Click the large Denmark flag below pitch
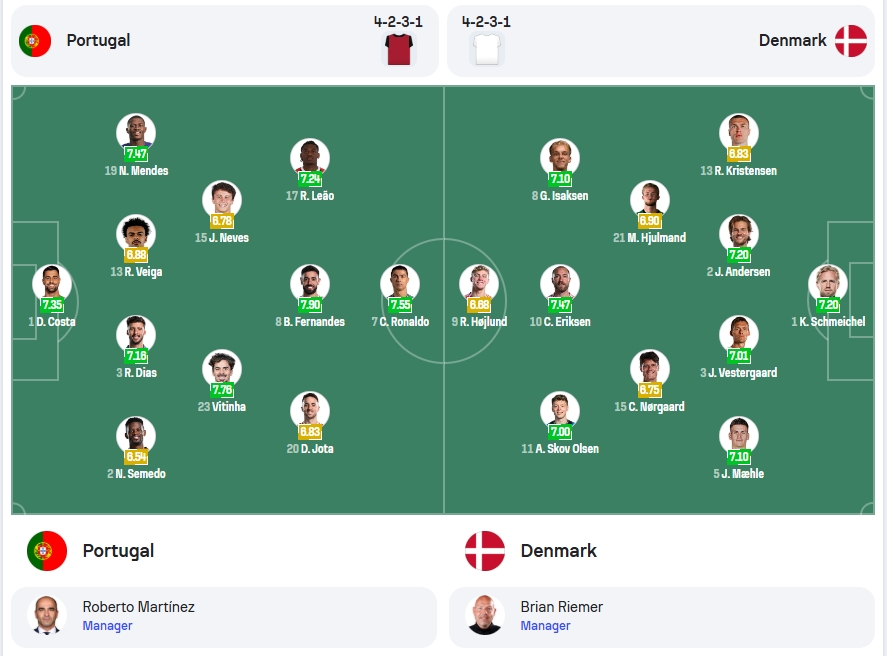The width and height of the screenshot is (887, 656). click(x=485, y=551)
